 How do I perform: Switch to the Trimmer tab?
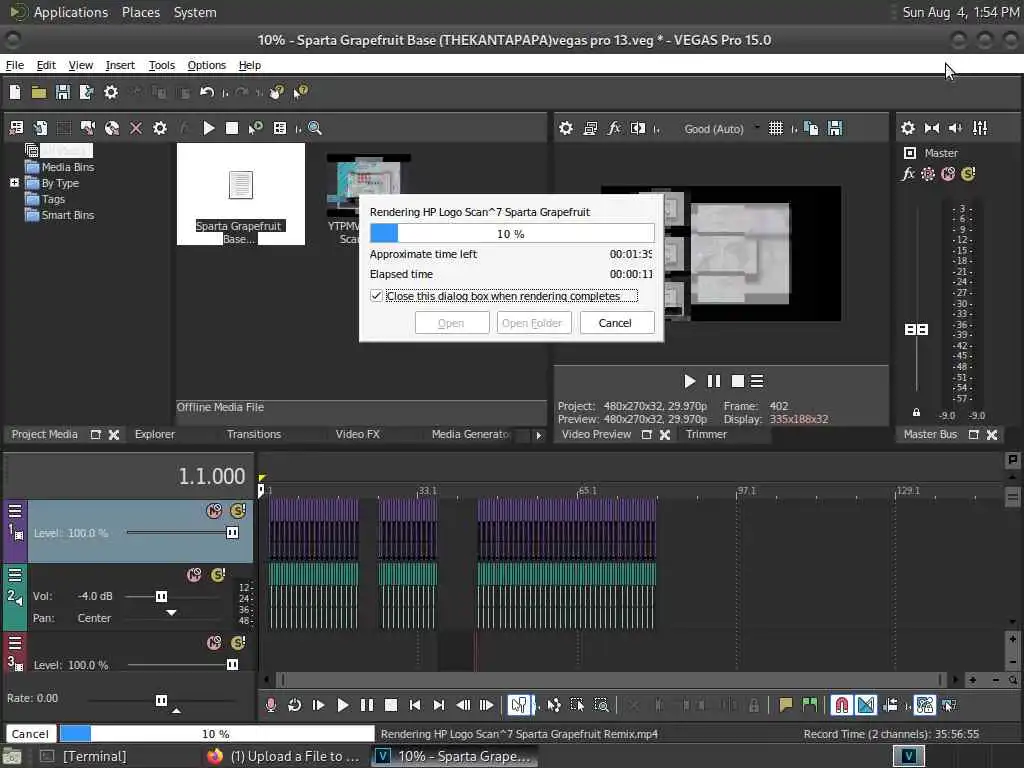tap(706, 434)
